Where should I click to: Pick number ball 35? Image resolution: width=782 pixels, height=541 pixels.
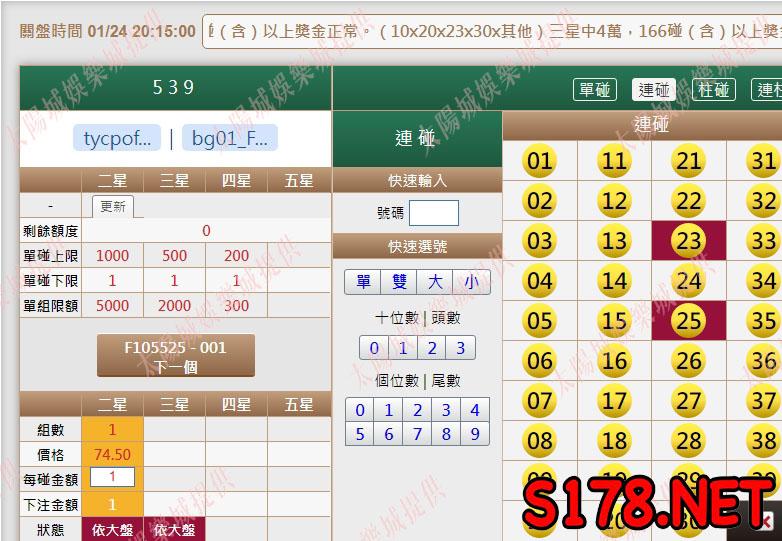(x=764, y=321)
